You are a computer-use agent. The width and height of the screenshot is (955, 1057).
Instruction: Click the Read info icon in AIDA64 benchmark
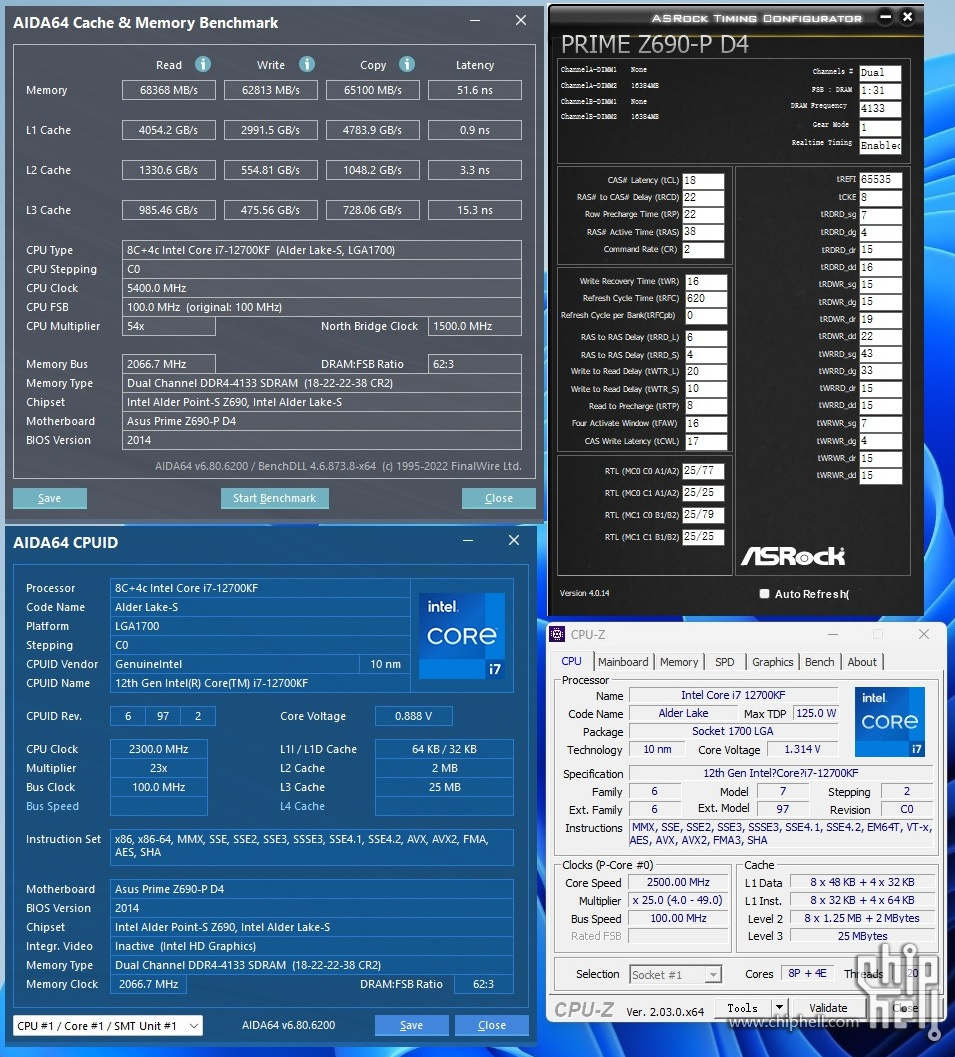click(203, 64)
